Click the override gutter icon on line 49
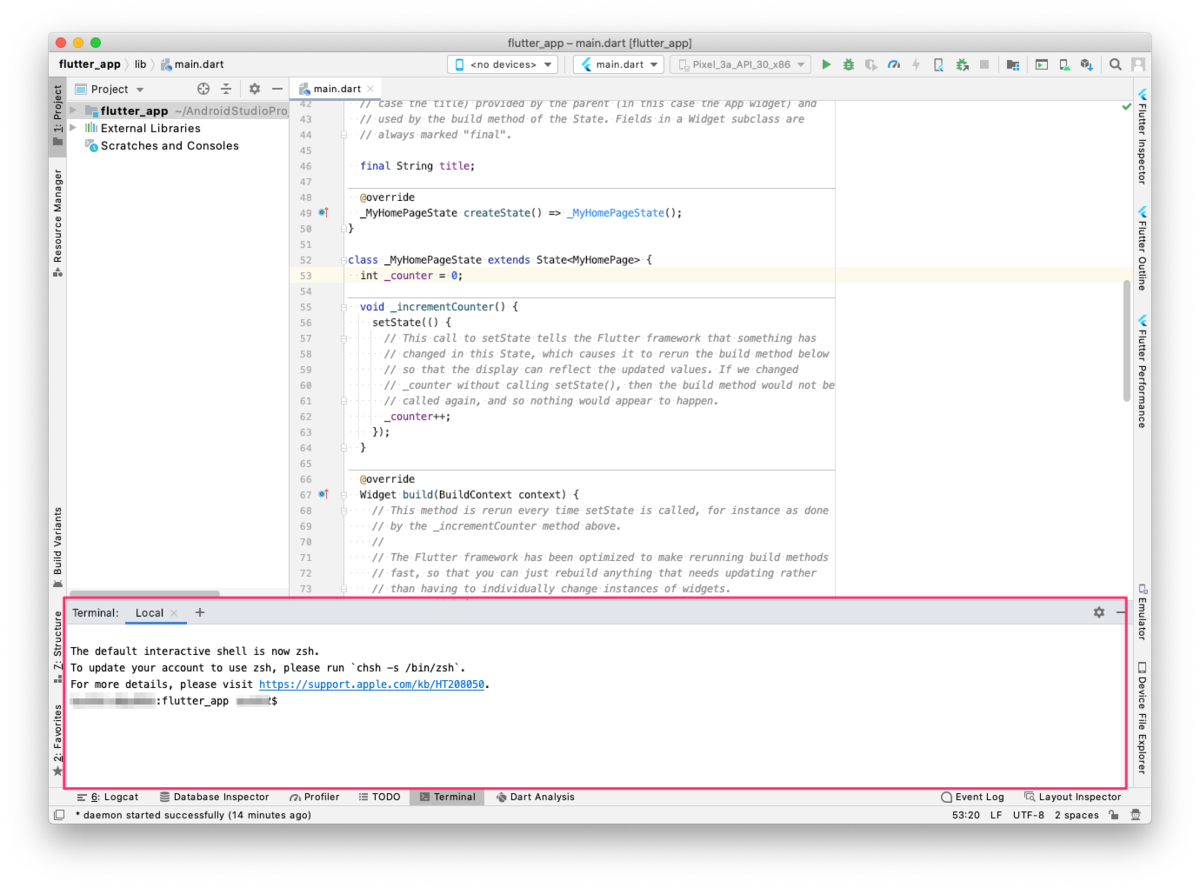This screenshot has width=1200, height=888. (323, 213)
